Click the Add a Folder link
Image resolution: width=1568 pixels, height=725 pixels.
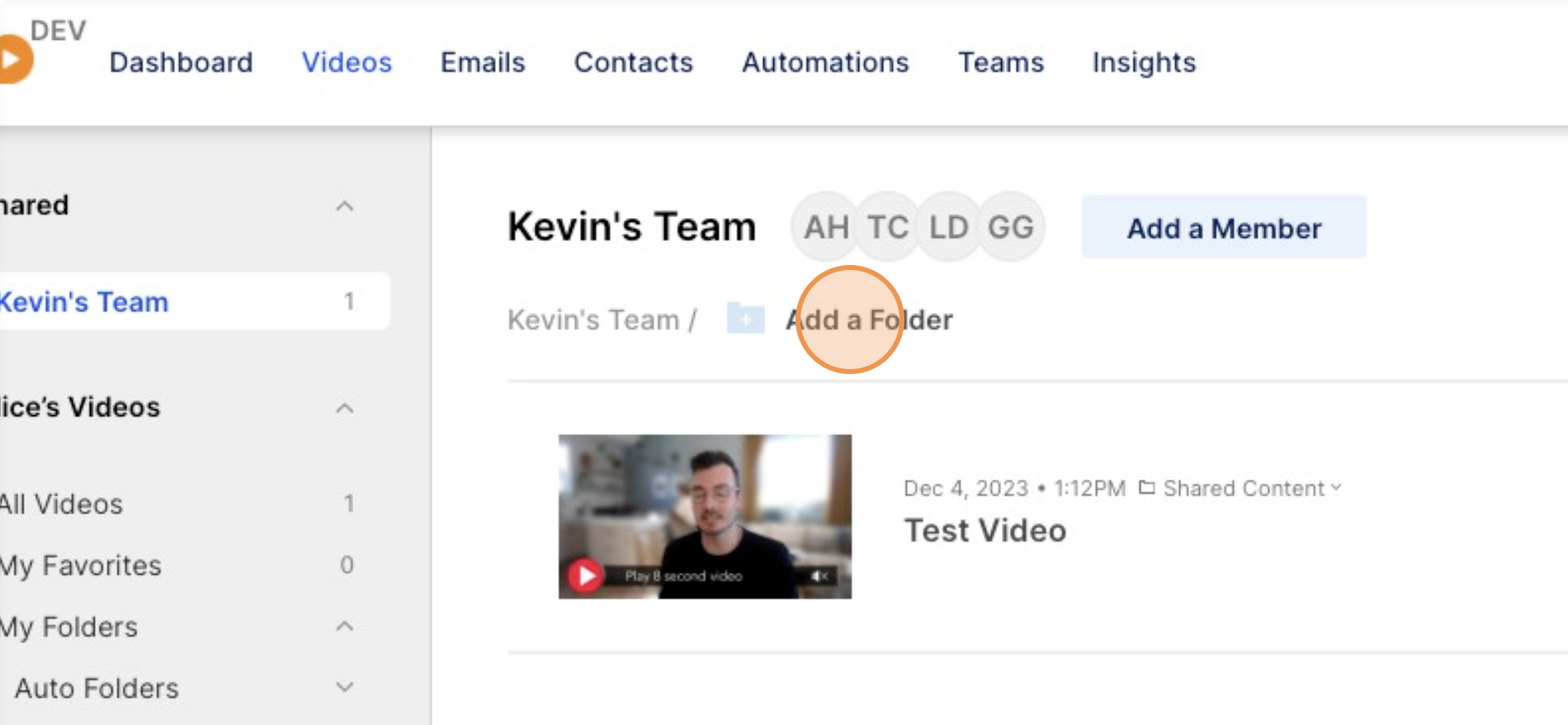click(869, 320)
